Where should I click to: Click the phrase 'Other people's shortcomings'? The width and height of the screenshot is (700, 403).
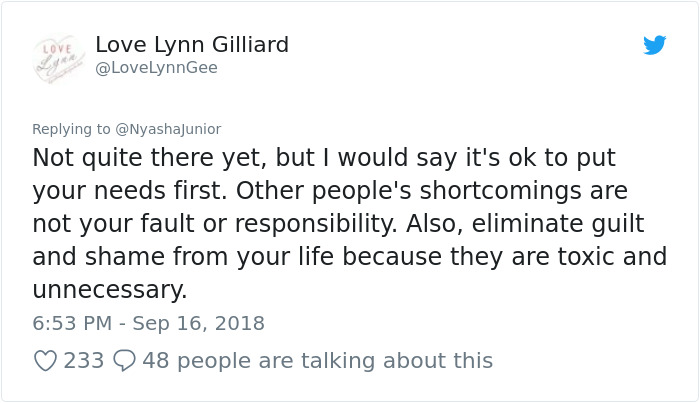(x=409, y=191)
